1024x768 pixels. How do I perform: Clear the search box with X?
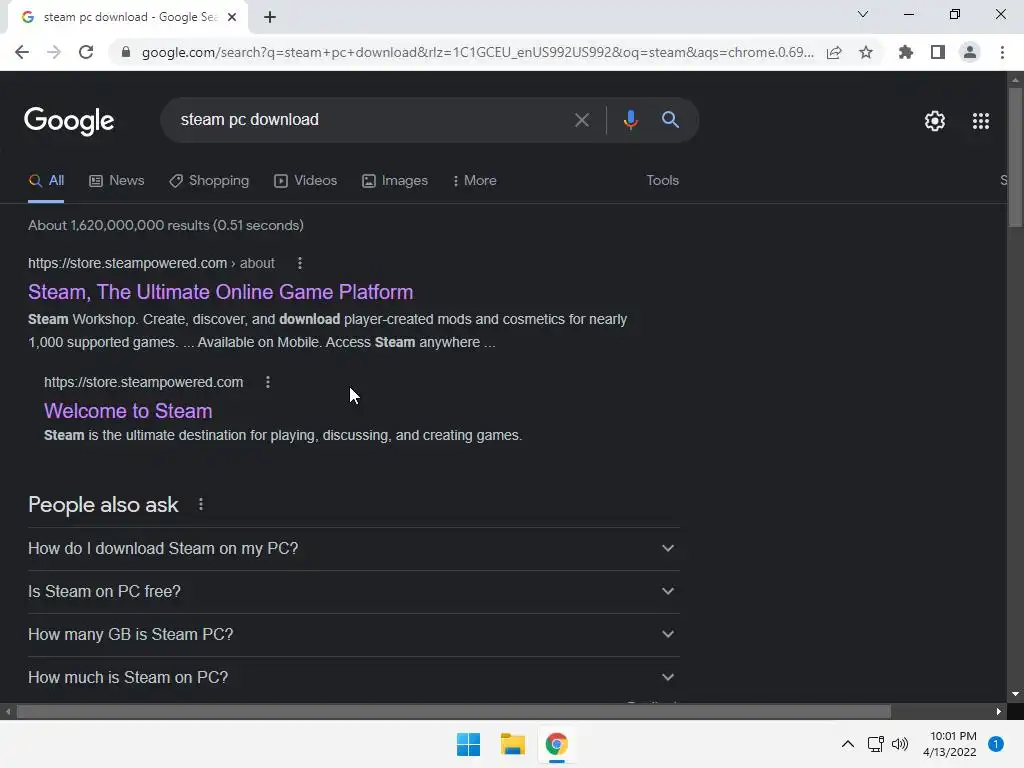(x=581, y=120)
